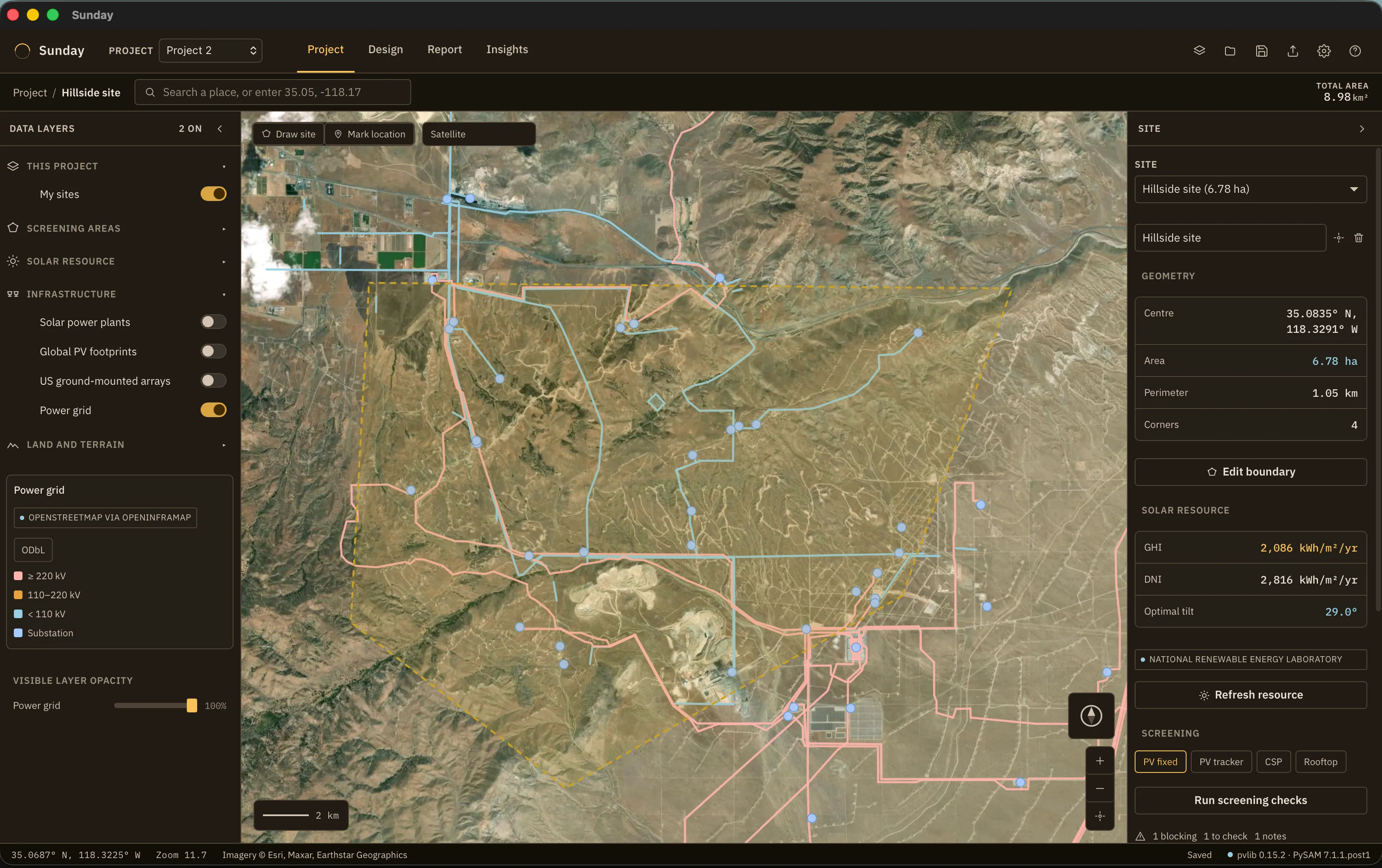Viewport: 1382px width, 868px height.
Task: Collapse the Data Layers panel chevron
Action: pyautogui.click(x=220, y=128)
